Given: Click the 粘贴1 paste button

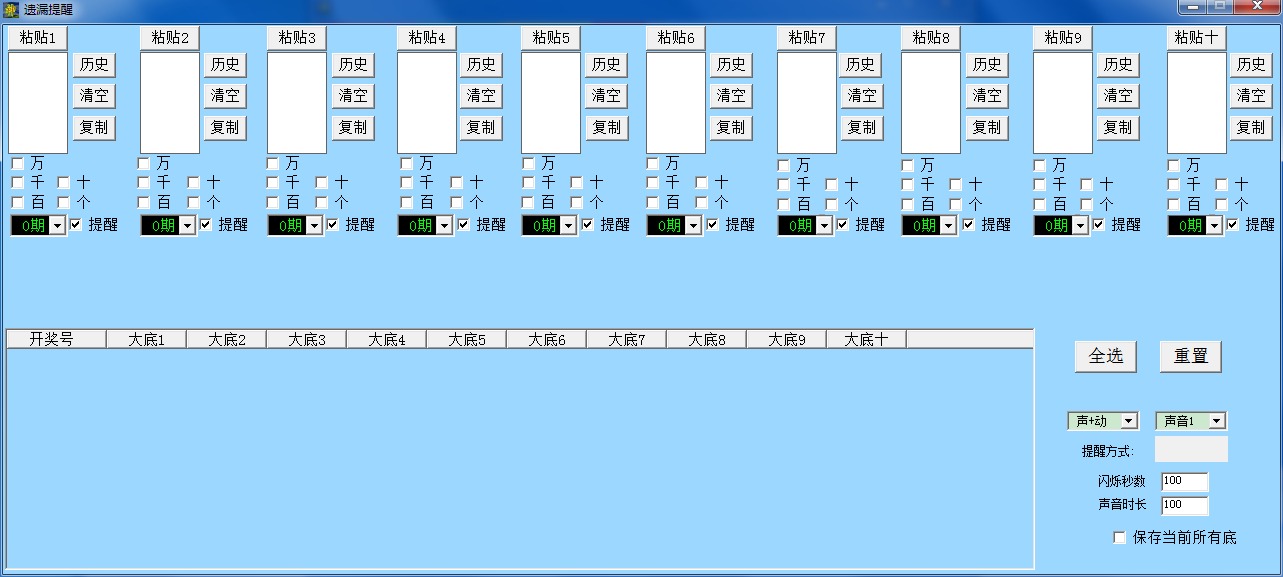Looking at the screenshot, I should pyautogui.click(x=38, y=38).
